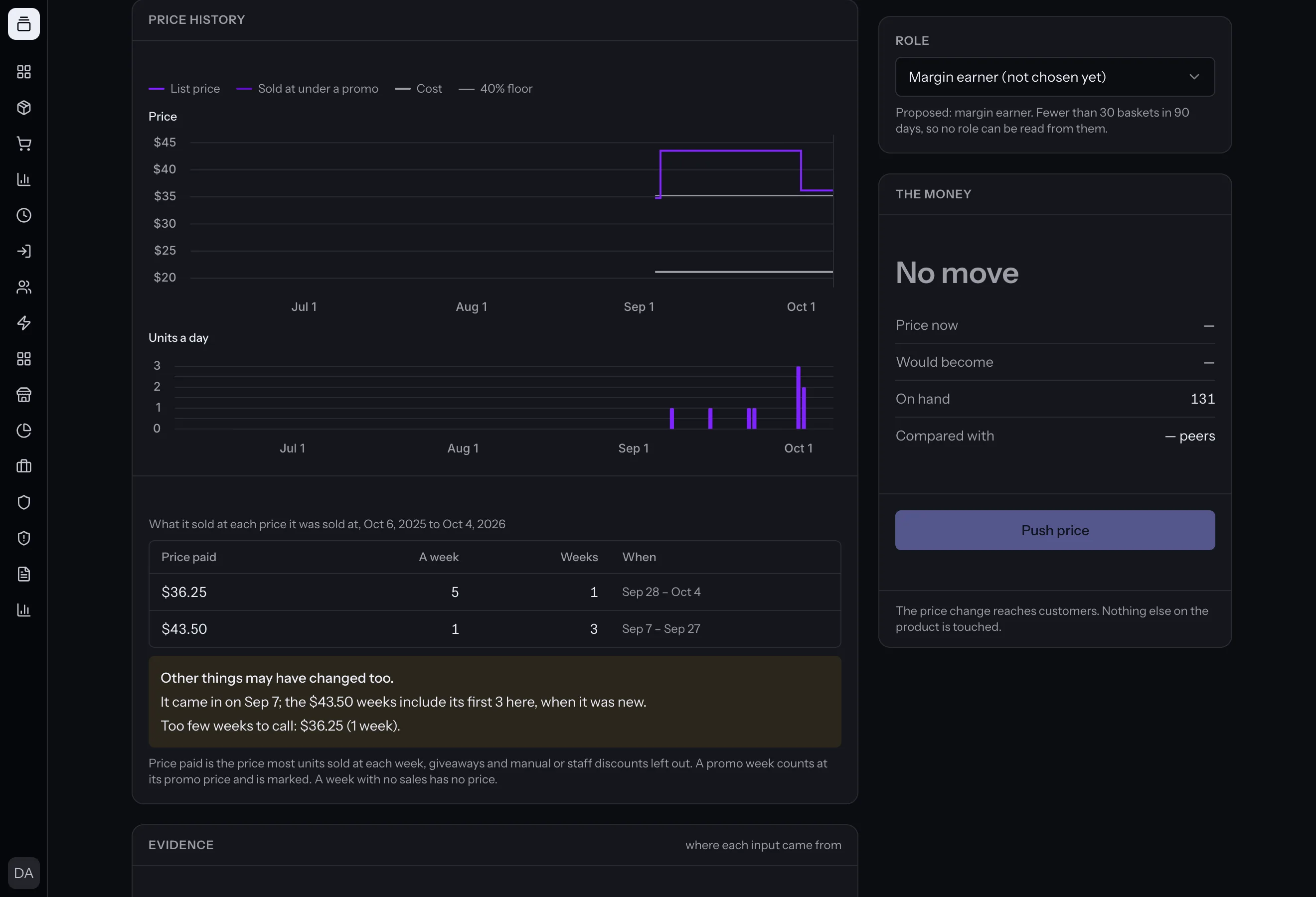Screen dimensions: 1316x897
Task: Open the briefcase sidebar icon
Action: [x=24, y=466]
